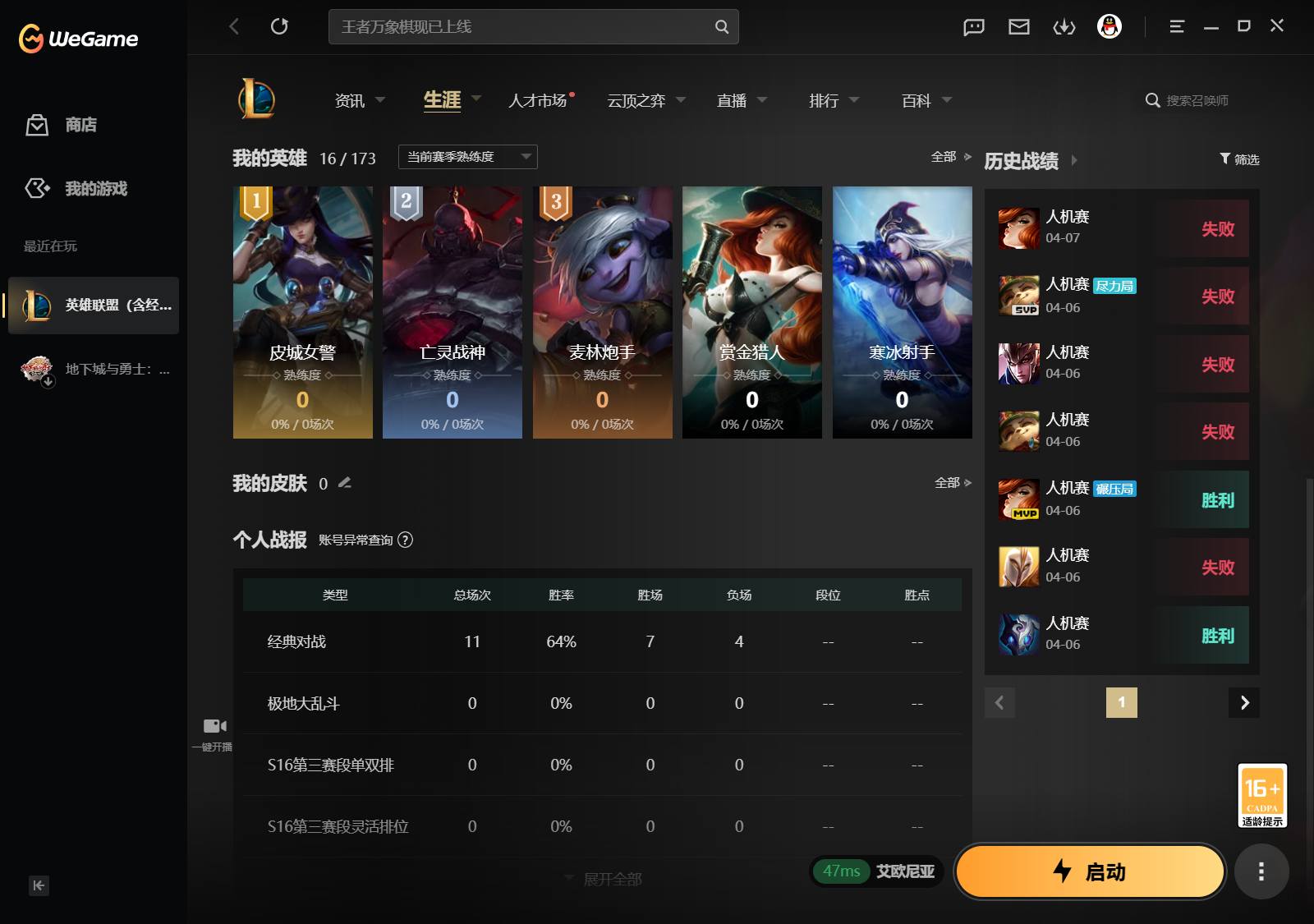This screenshot has width=1314, height=924.
Task: Select the 亡灵战神 hero card
Action: pos(453,312)
